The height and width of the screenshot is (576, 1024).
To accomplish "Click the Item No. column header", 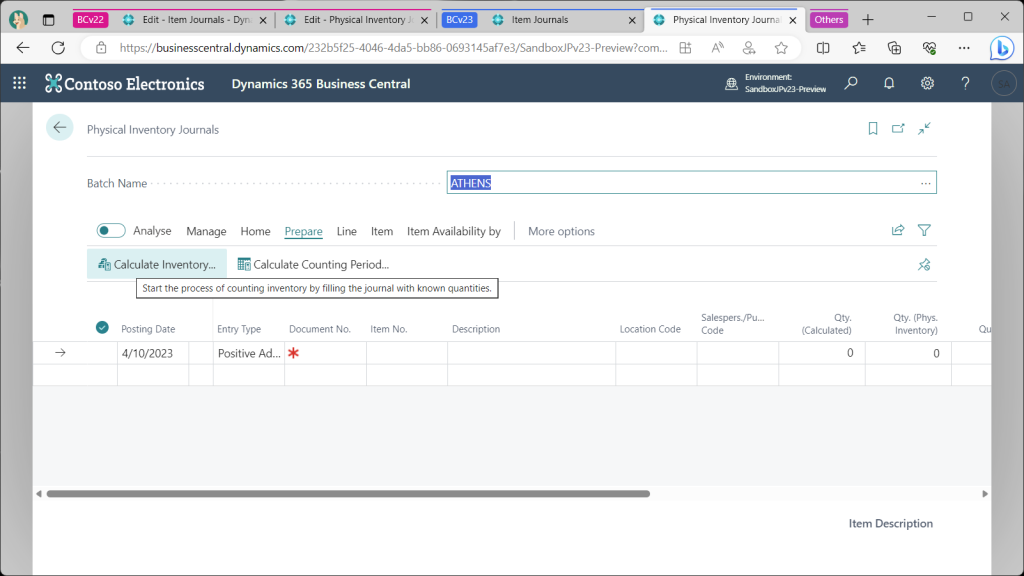I will [x=389, y=329].
